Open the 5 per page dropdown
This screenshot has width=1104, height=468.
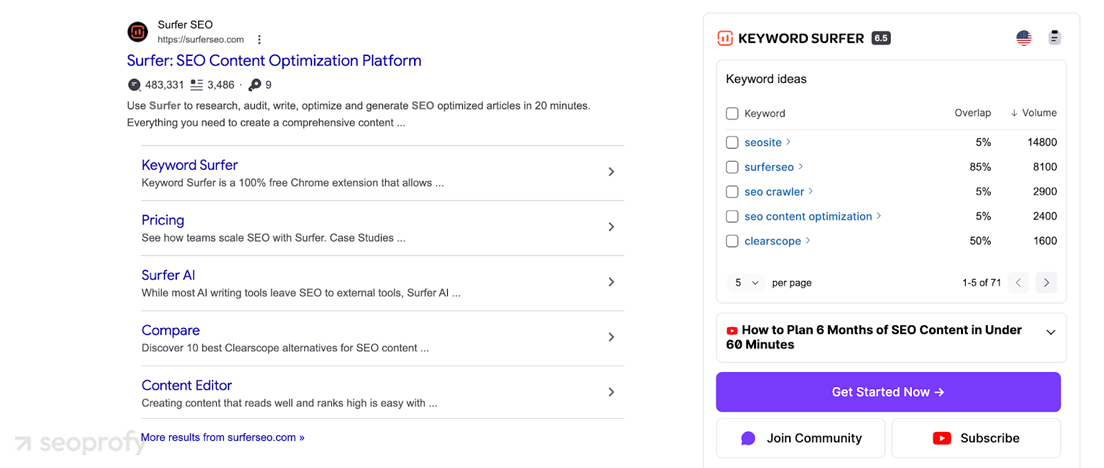pyautogui.click(x=746, y=283)
